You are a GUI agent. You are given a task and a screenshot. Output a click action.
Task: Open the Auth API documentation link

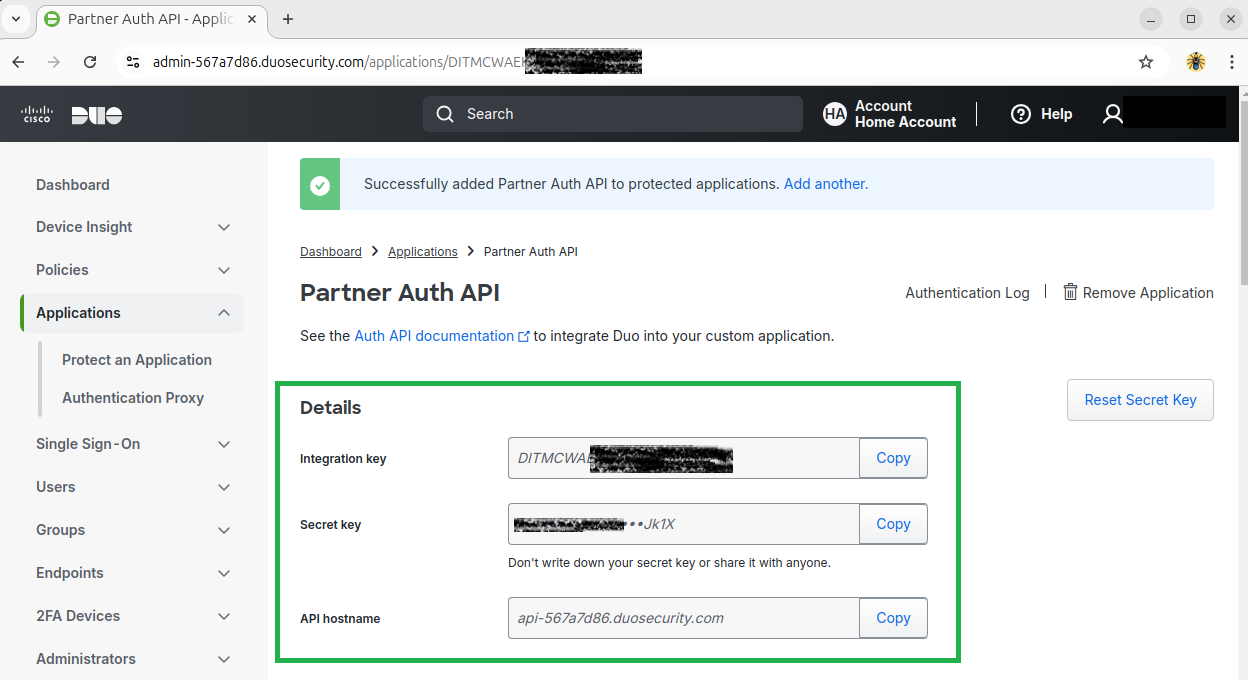(x=434, y=336)
